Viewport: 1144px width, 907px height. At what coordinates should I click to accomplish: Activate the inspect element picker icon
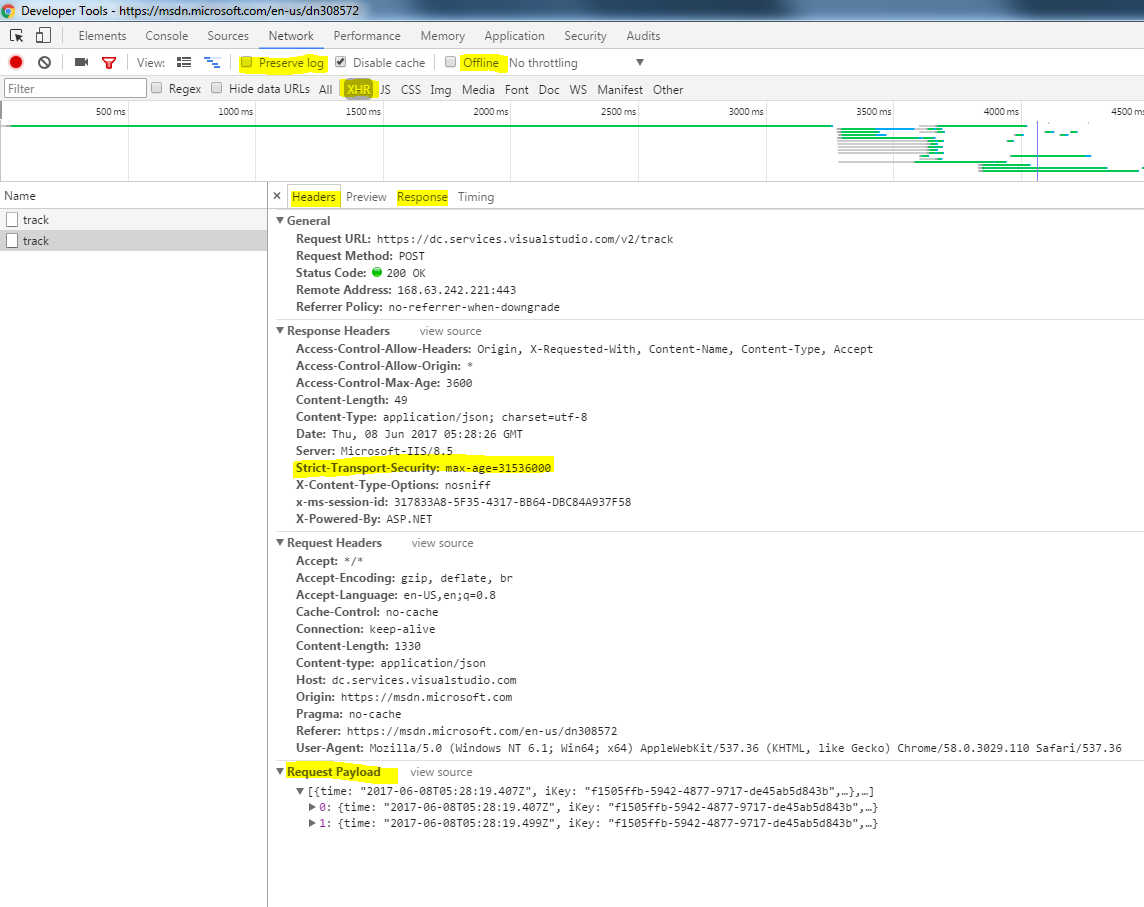click(16, 35)
